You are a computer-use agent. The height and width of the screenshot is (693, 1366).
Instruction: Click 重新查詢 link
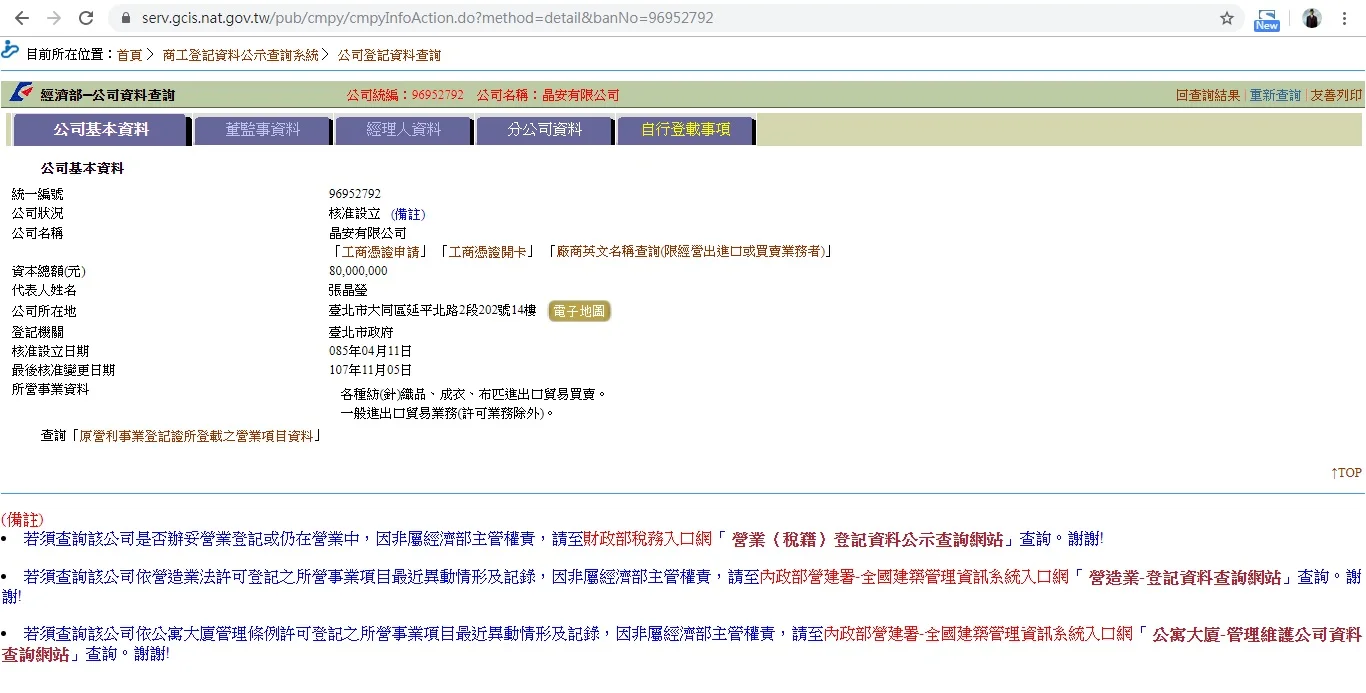[x=1275, y=95]
